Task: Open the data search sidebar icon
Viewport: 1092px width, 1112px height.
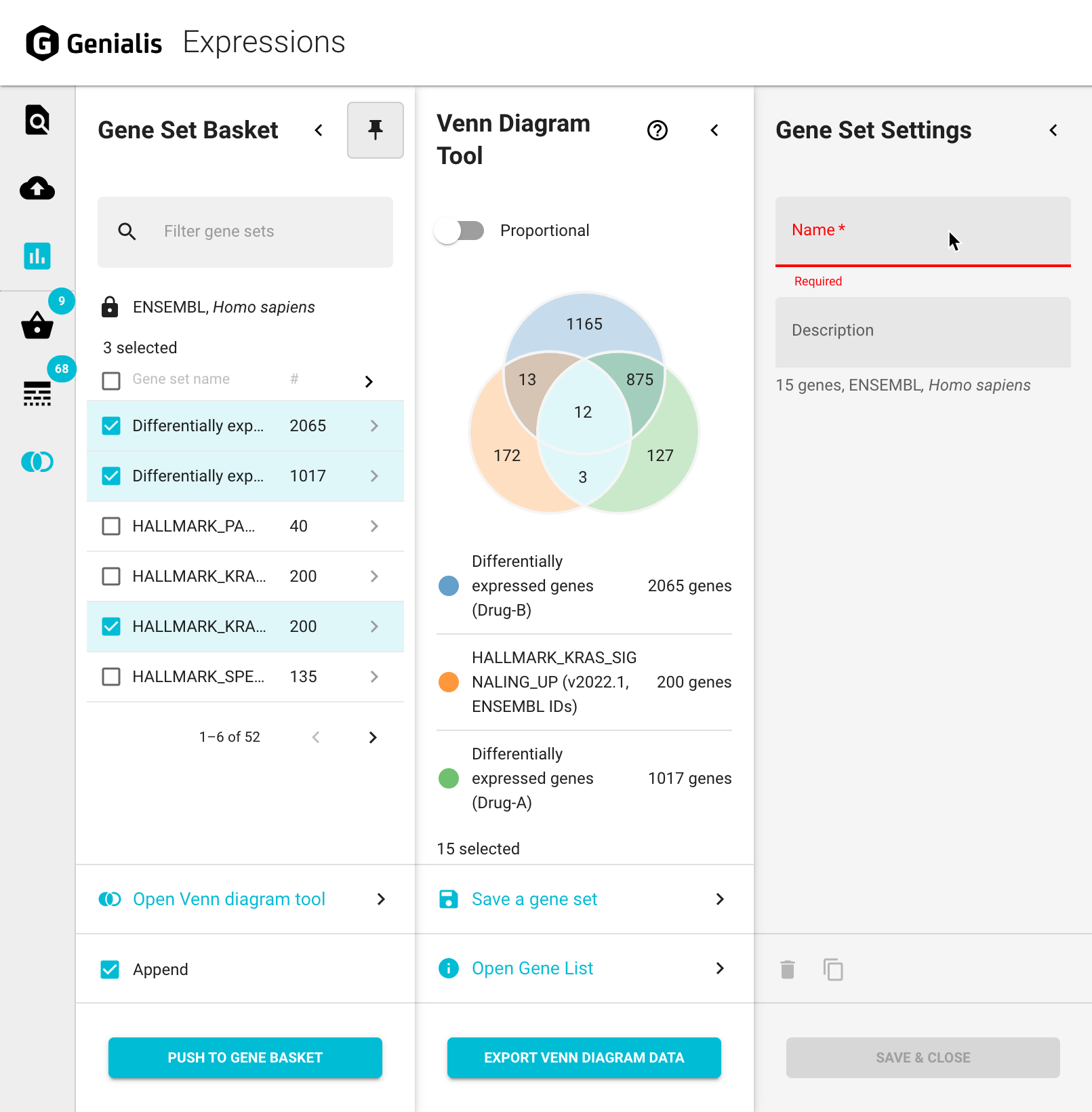Action: tap(37, 120)
